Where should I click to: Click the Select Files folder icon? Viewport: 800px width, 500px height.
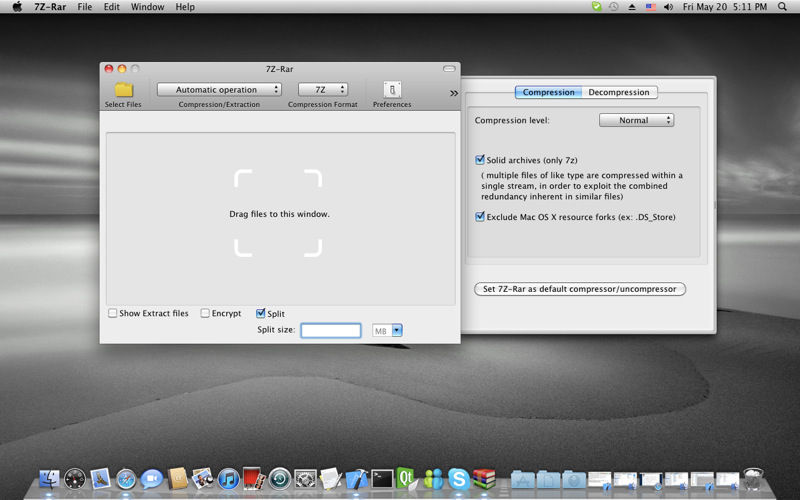coord(123,90)
